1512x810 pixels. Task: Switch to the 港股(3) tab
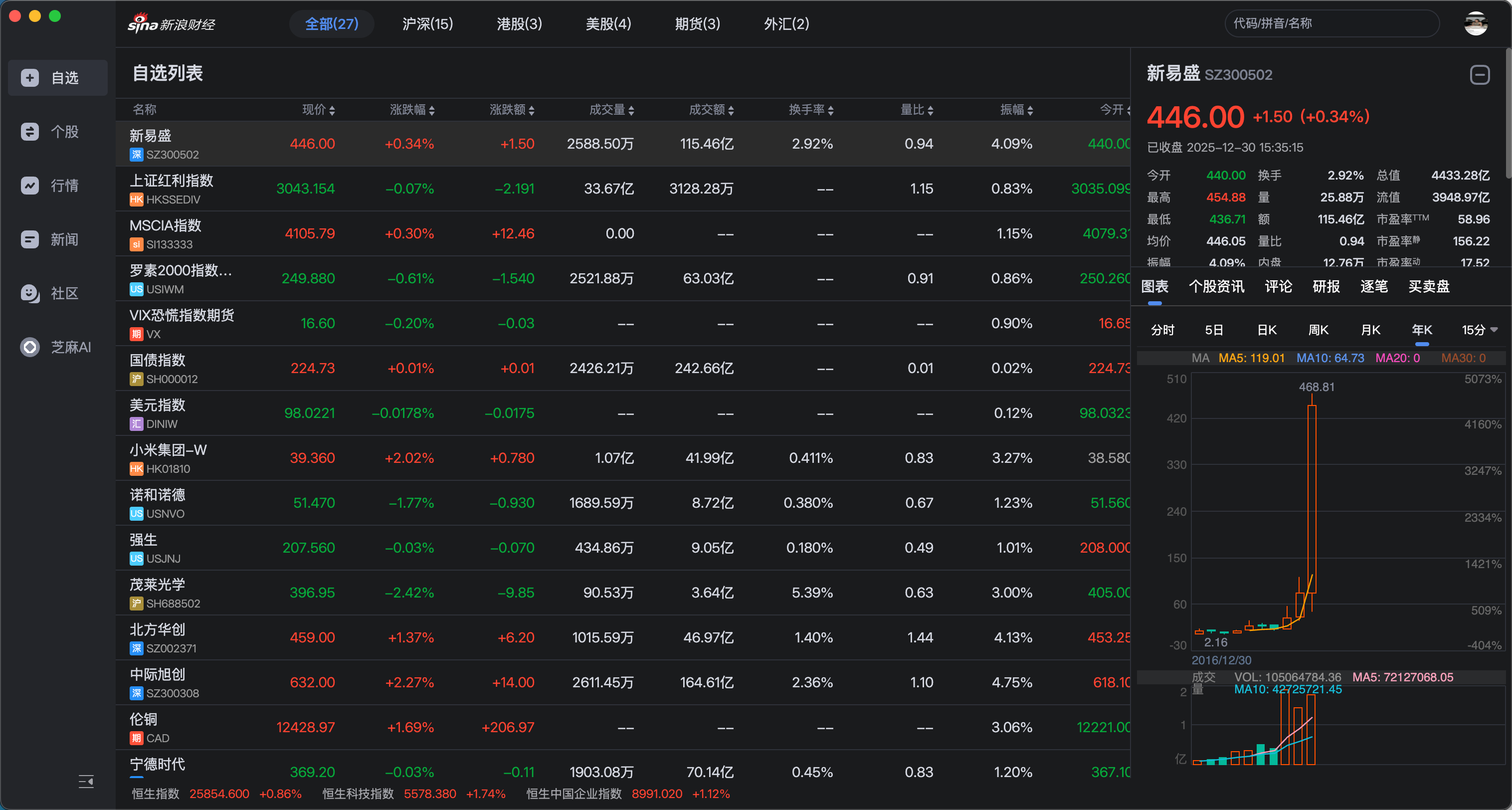coord(519,24)
